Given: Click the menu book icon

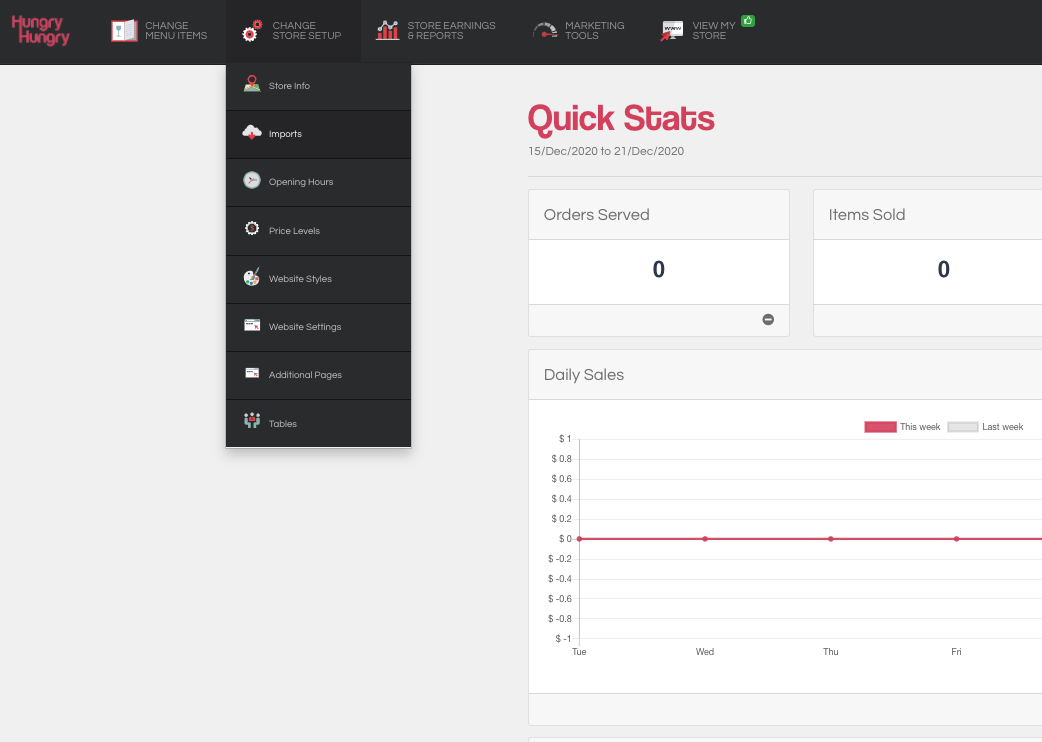Looking at the screenshot, I should click(124, 31).
